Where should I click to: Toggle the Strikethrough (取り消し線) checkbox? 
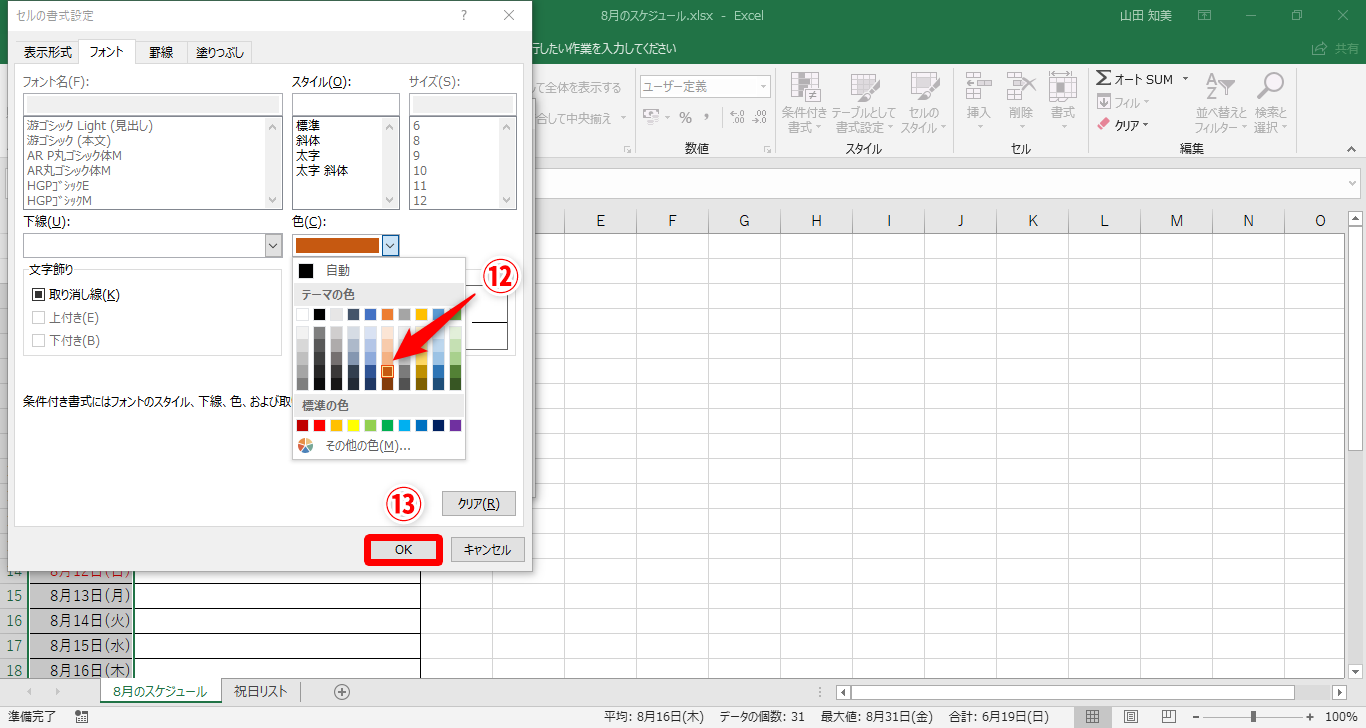pyautogui.click(x=39, y=295)
